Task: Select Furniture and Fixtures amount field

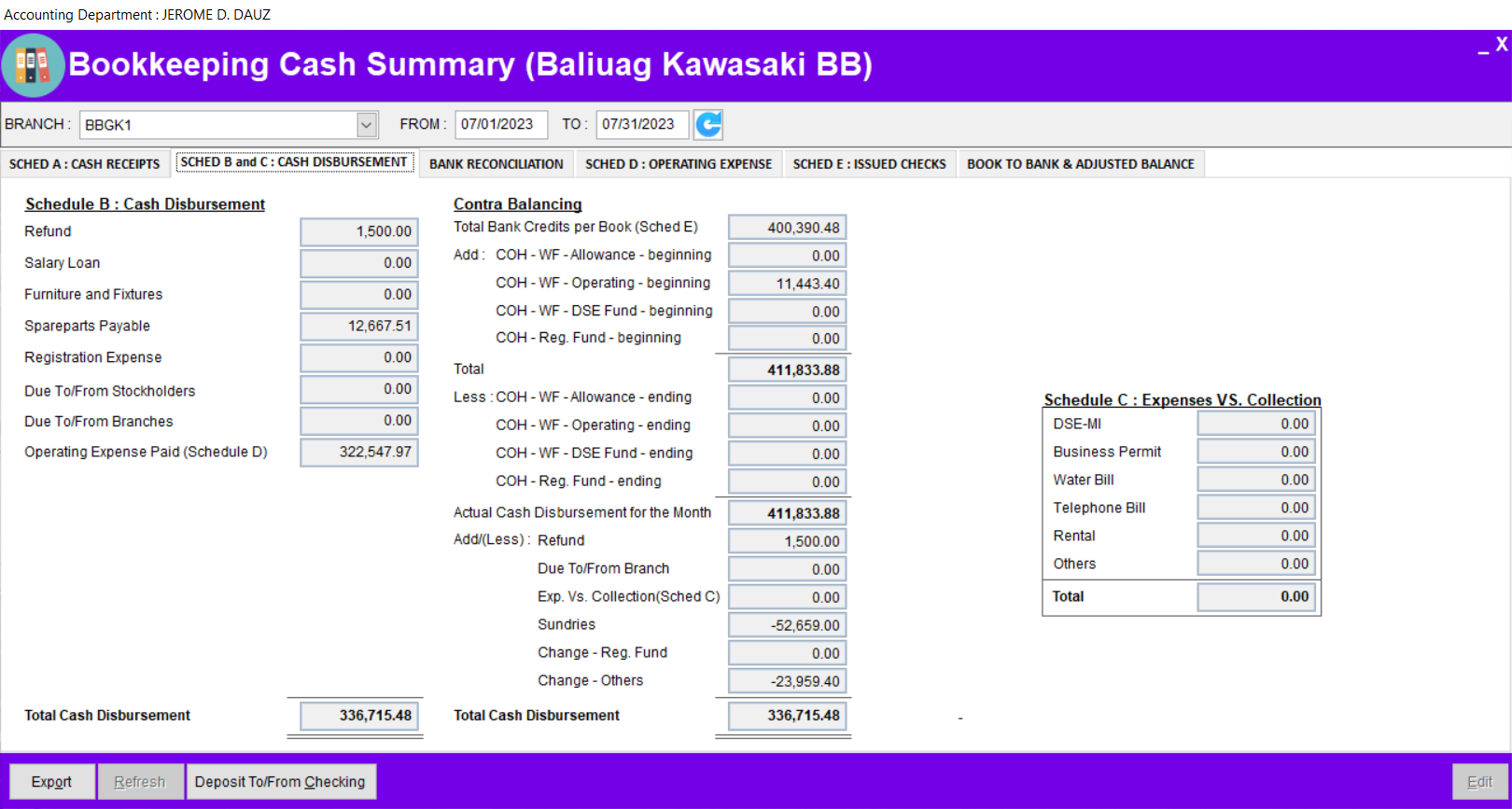Action: [x=359, y=295]
